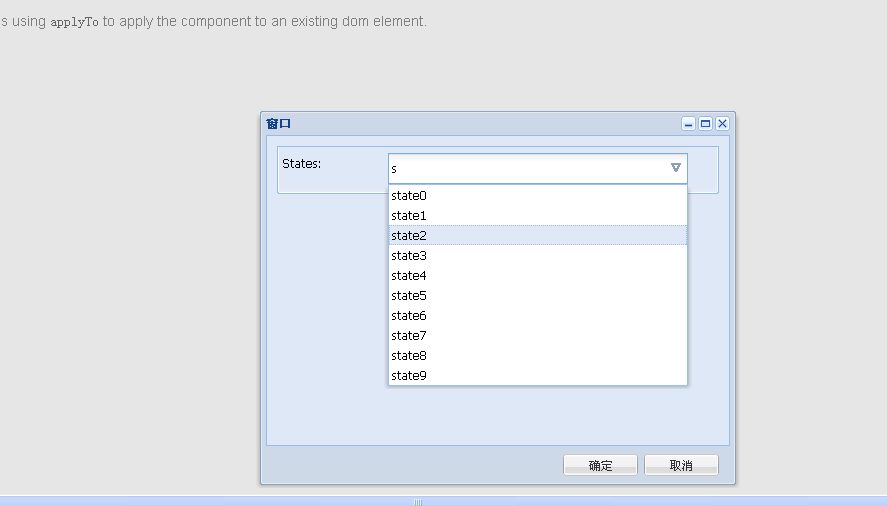Click state9 at the list bottom
This screenshot has height=506, width=887.
(537, 376)
